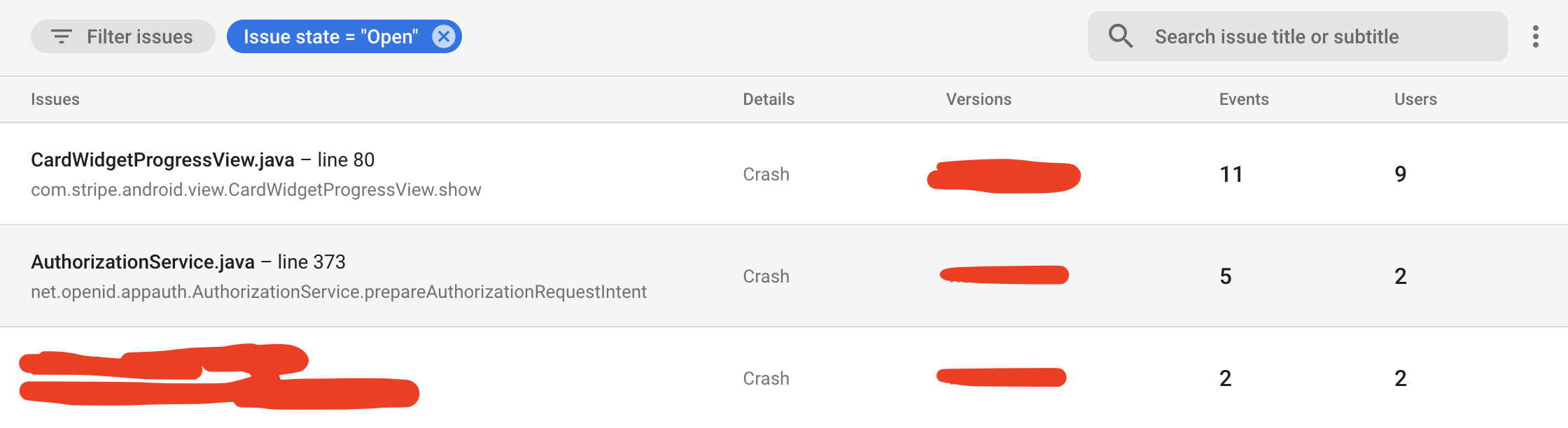This screenshot has height=428, width=1568.
Task: Open filter options via Filter issues
Action: coord(122,36)
